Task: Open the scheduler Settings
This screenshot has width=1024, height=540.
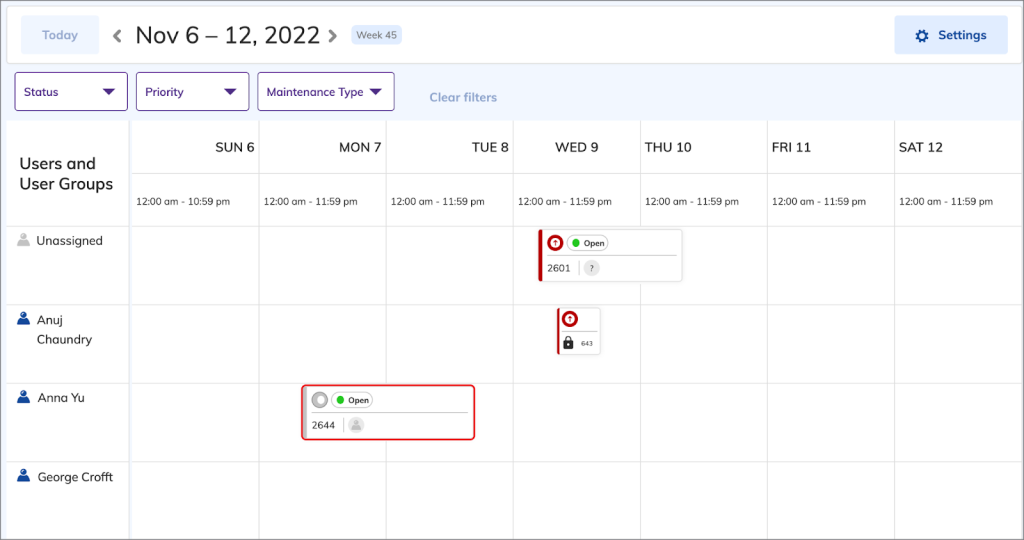Action: point(950,35)
